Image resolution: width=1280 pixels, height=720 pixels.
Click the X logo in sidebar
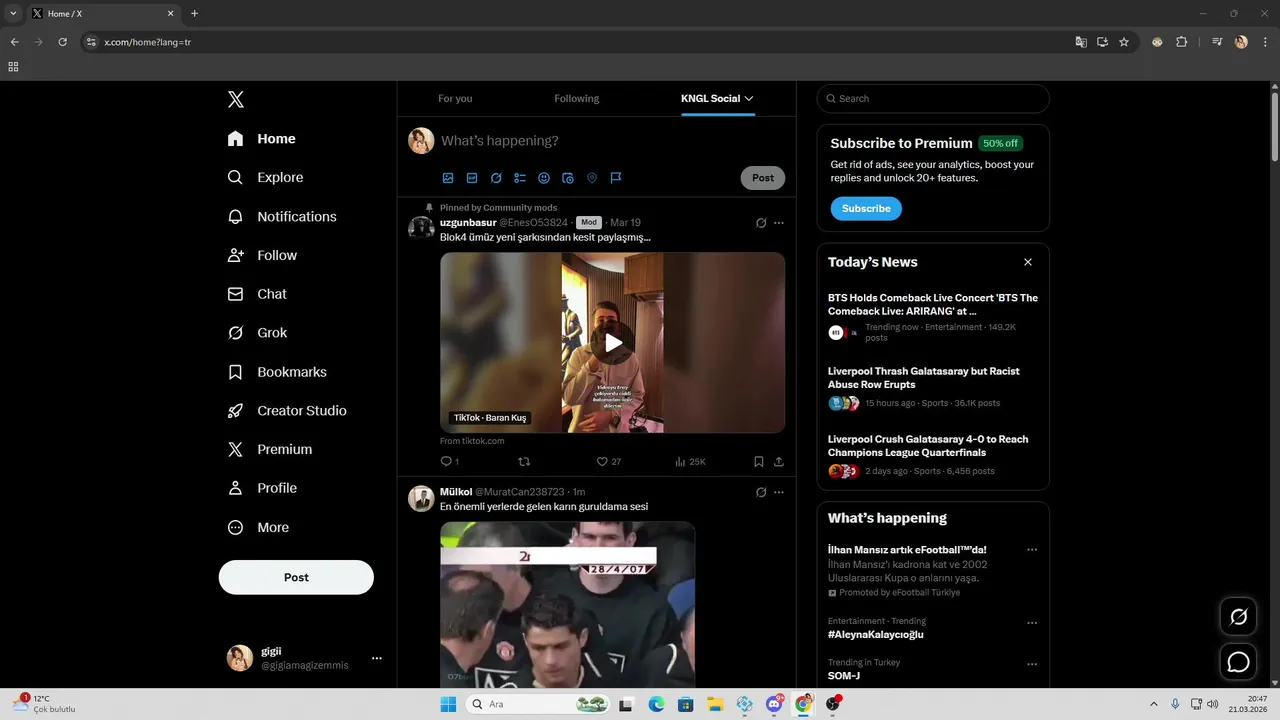pyautogui.click(x=236, y=99)
